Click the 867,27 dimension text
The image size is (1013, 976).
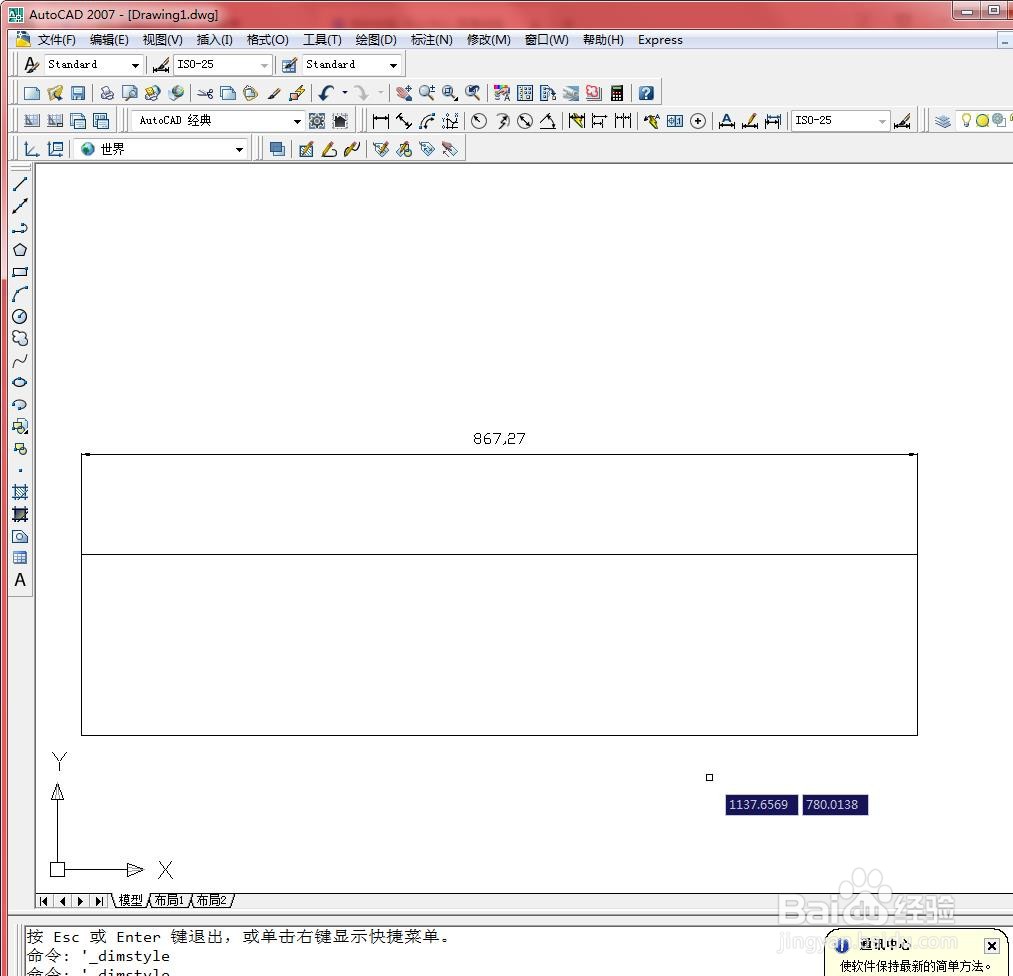pos(499,439)
